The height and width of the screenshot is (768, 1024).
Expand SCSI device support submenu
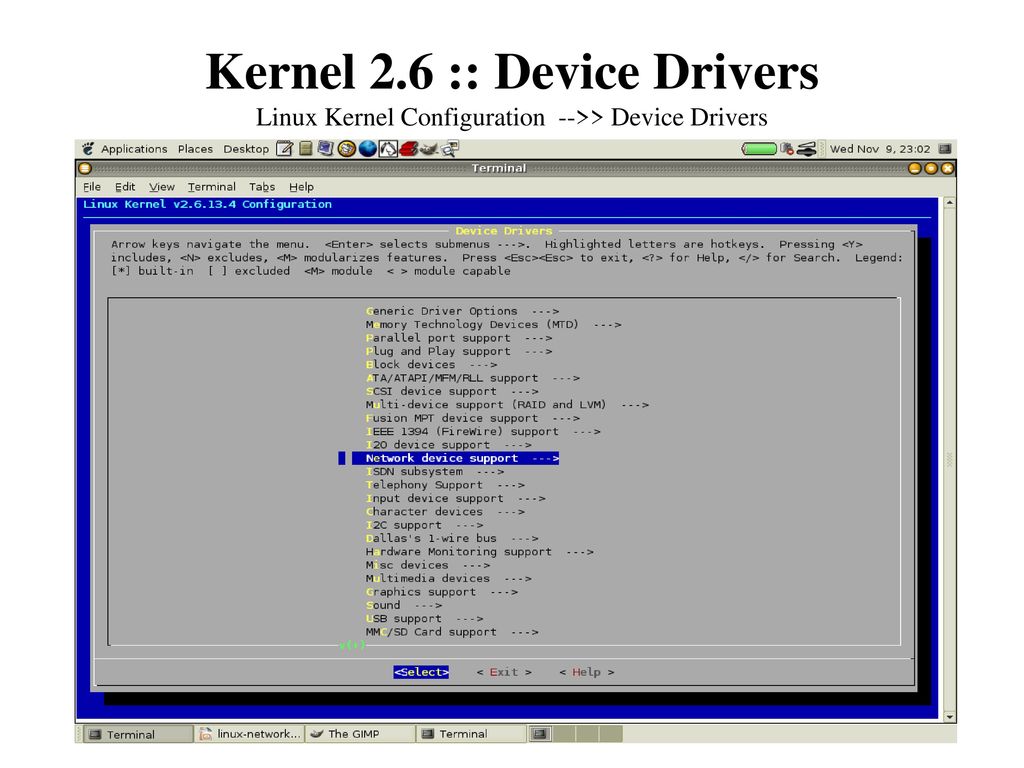coord(452,392)
